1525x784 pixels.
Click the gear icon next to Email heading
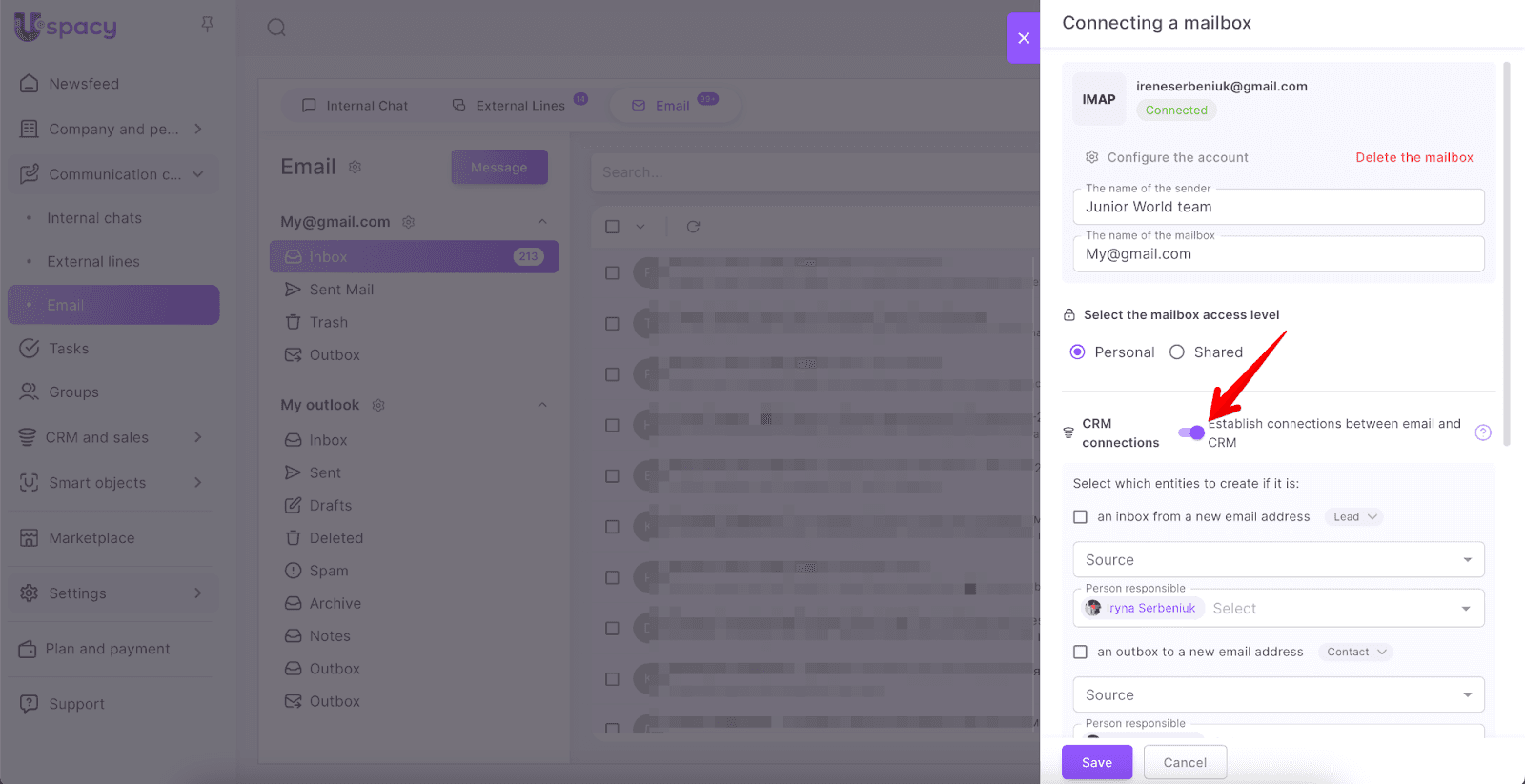point(355,168)
